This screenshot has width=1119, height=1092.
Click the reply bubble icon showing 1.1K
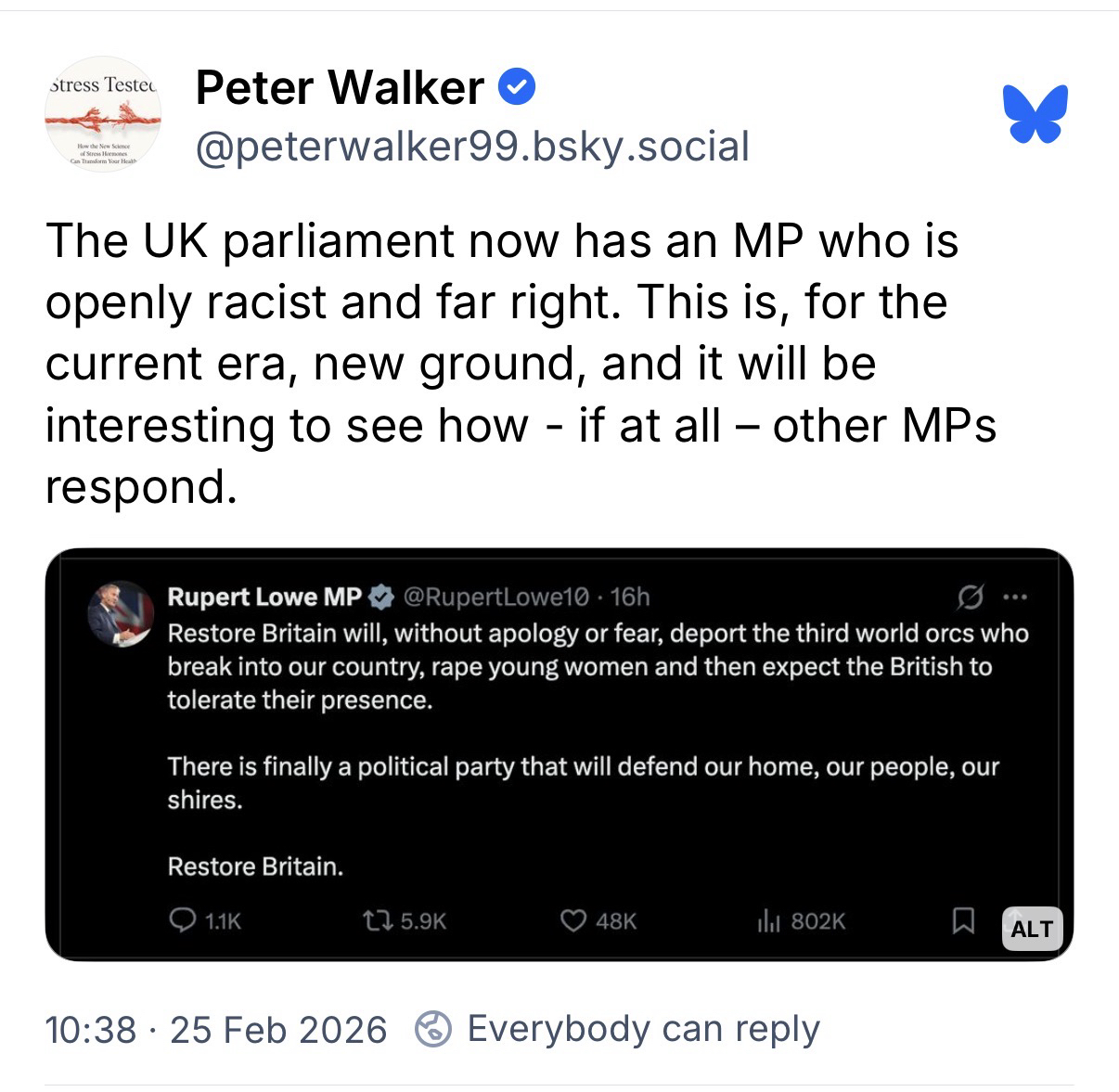[x=180, y=920]
